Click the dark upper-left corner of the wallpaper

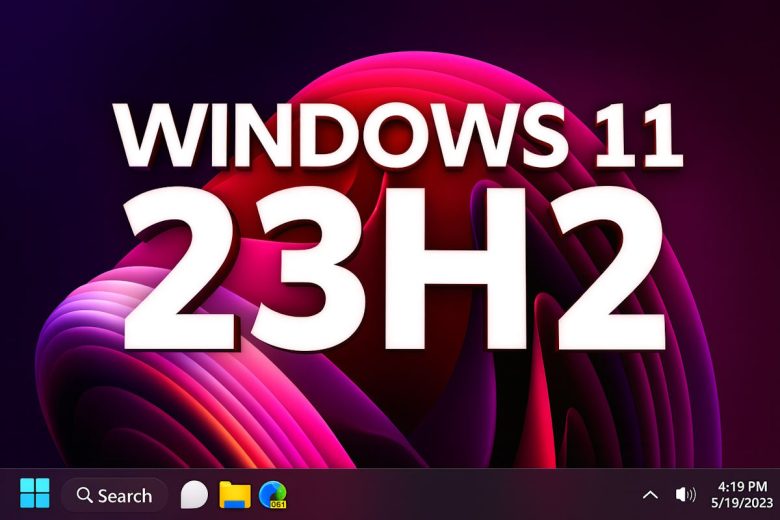tap(40, 40)
